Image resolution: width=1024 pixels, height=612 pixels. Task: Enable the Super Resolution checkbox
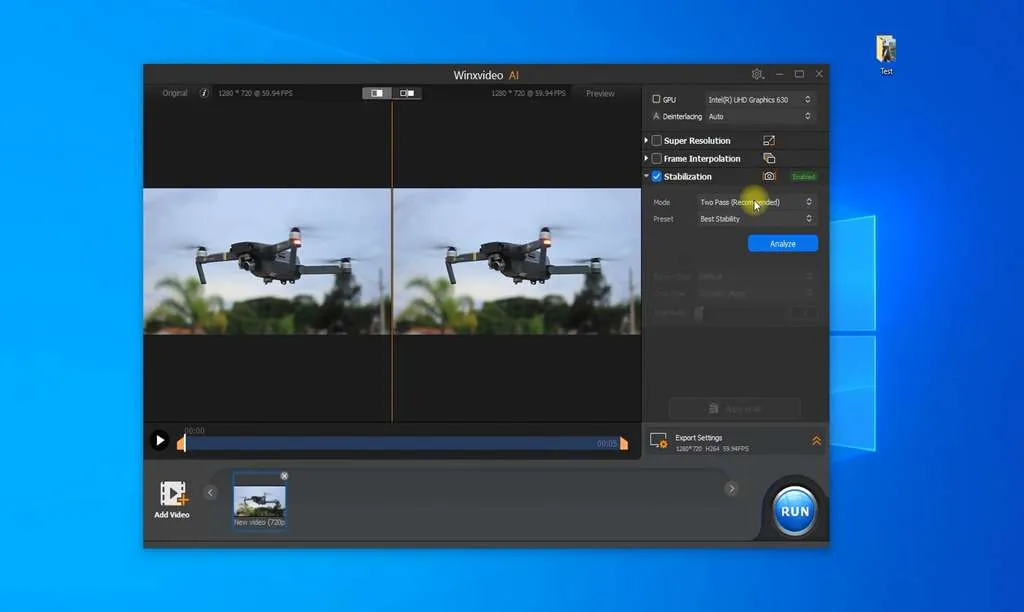(655, 141)
